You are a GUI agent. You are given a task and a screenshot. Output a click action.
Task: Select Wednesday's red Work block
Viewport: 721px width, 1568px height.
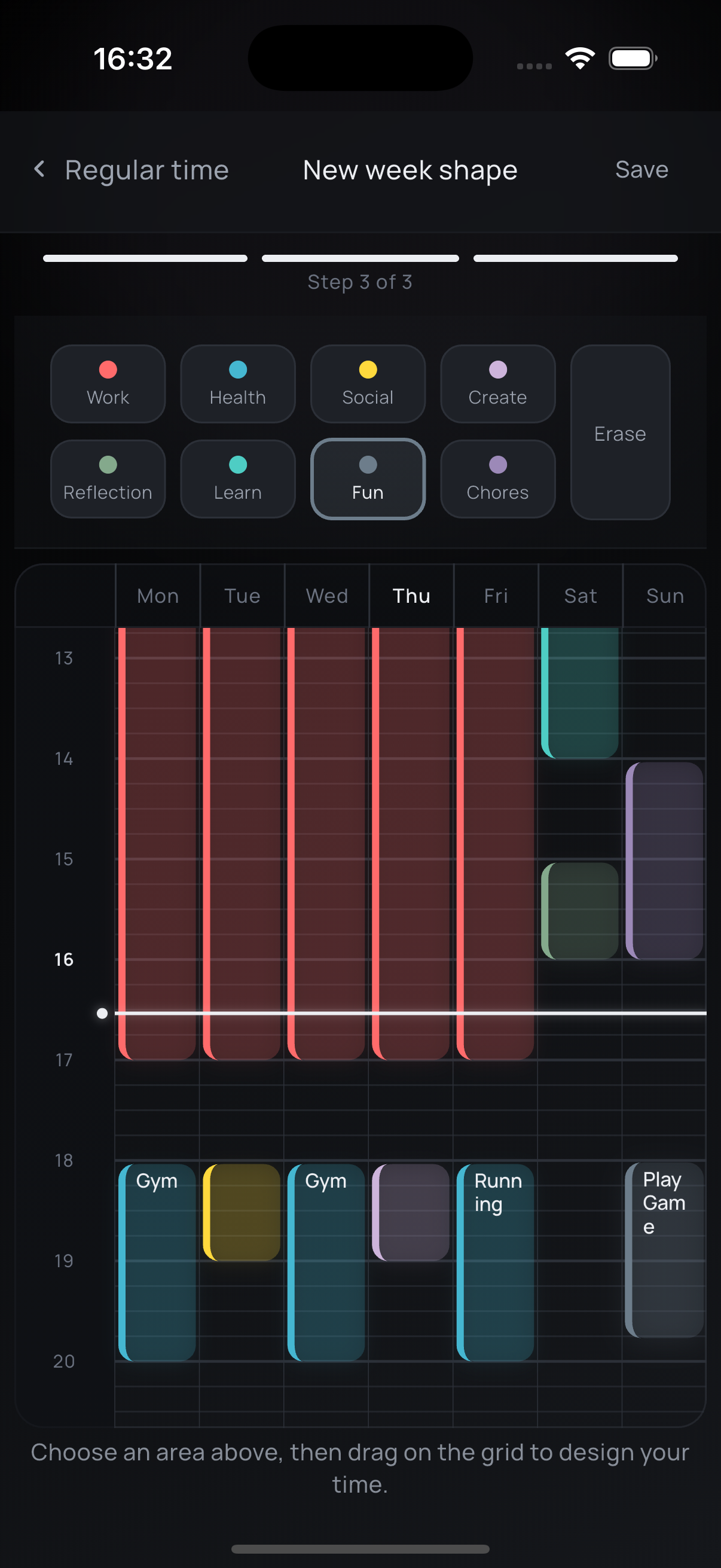326,844
